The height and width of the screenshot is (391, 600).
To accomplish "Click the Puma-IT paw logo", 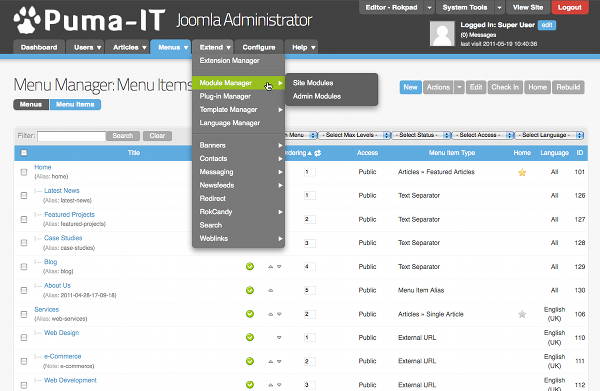I will click(27, 20).
